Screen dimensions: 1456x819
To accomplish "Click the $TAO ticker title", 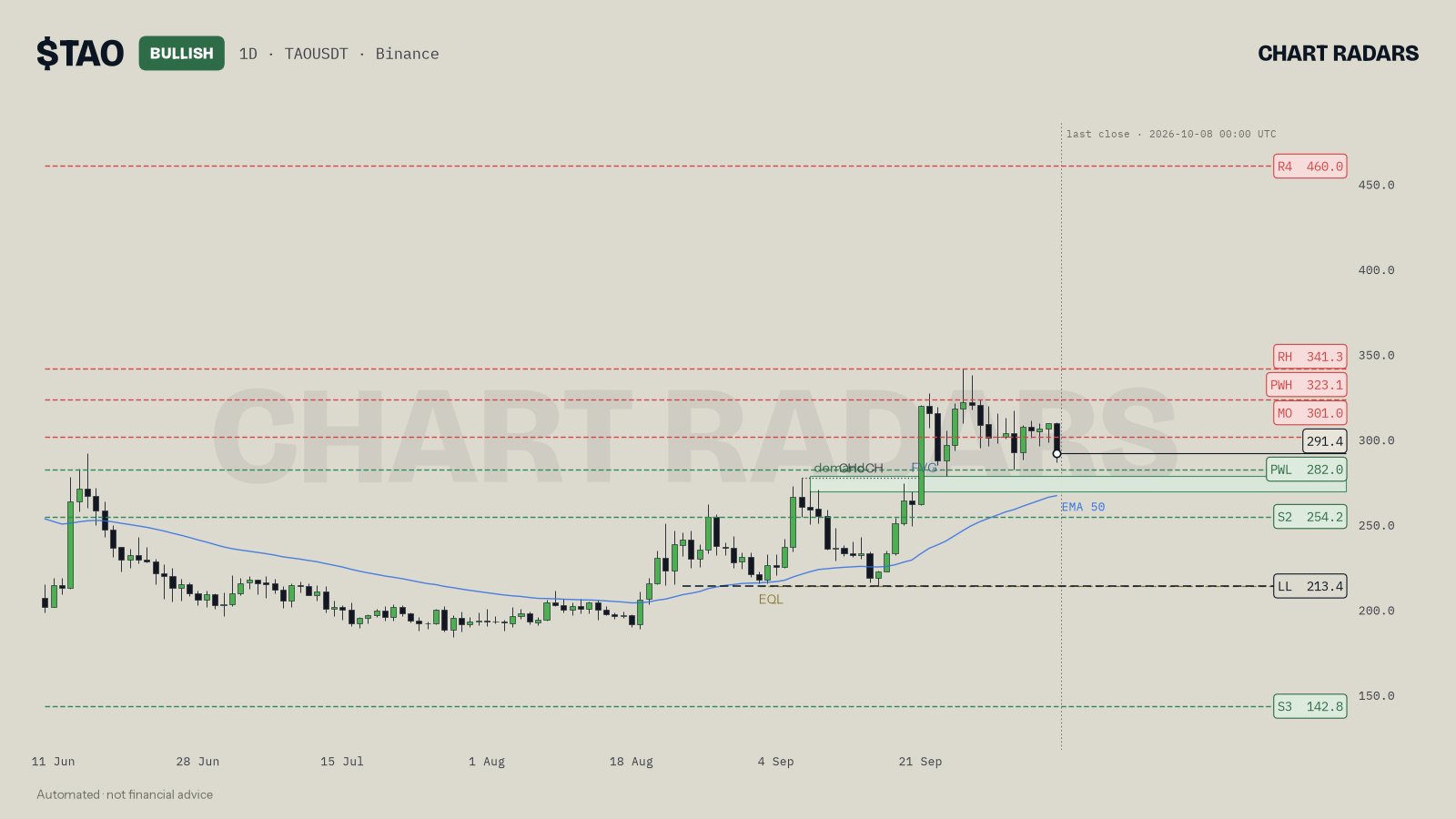I will coord(80,54).
